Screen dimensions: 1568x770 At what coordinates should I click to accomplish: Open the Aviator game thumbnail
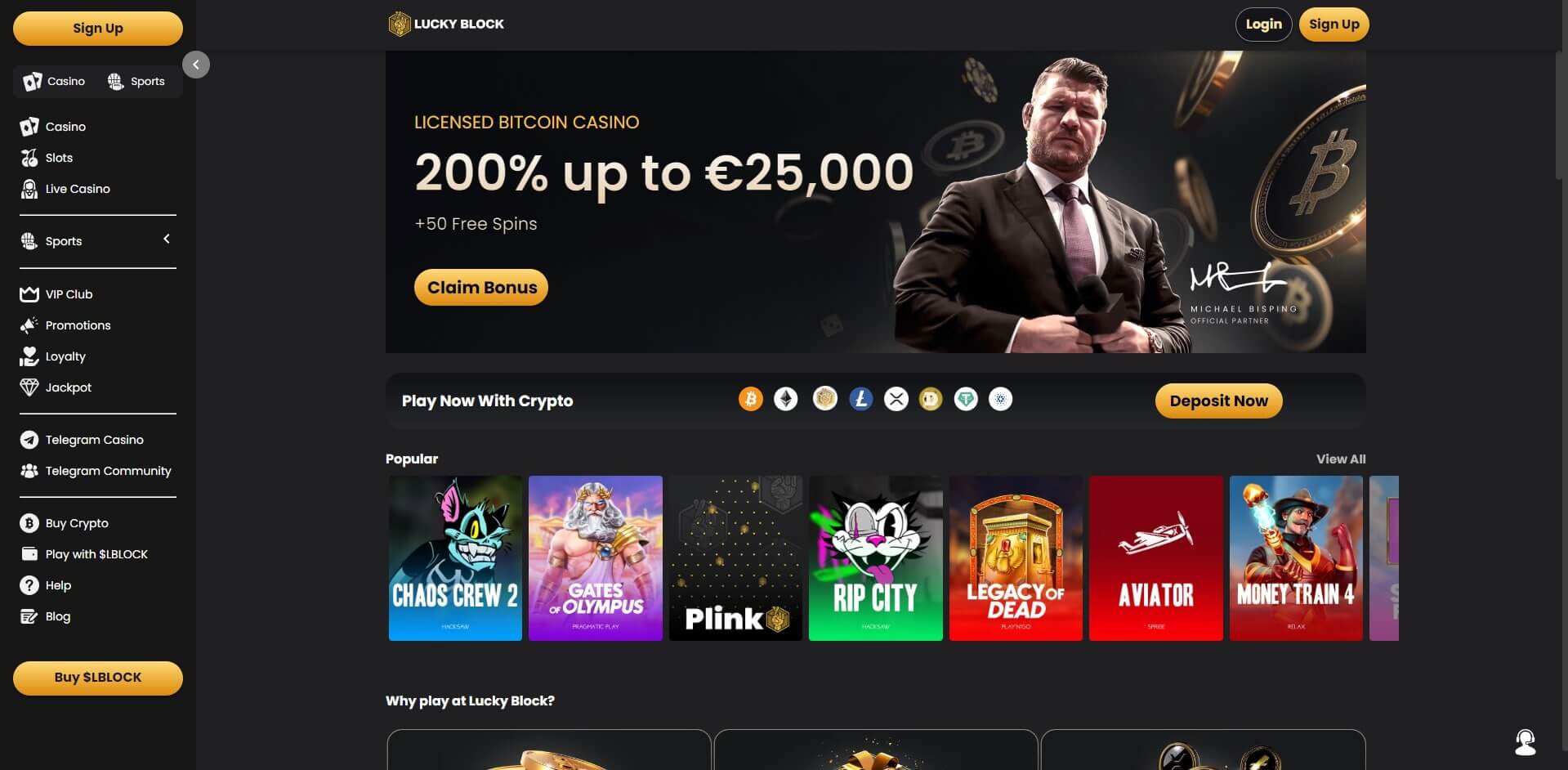(x=1155, y=558)
